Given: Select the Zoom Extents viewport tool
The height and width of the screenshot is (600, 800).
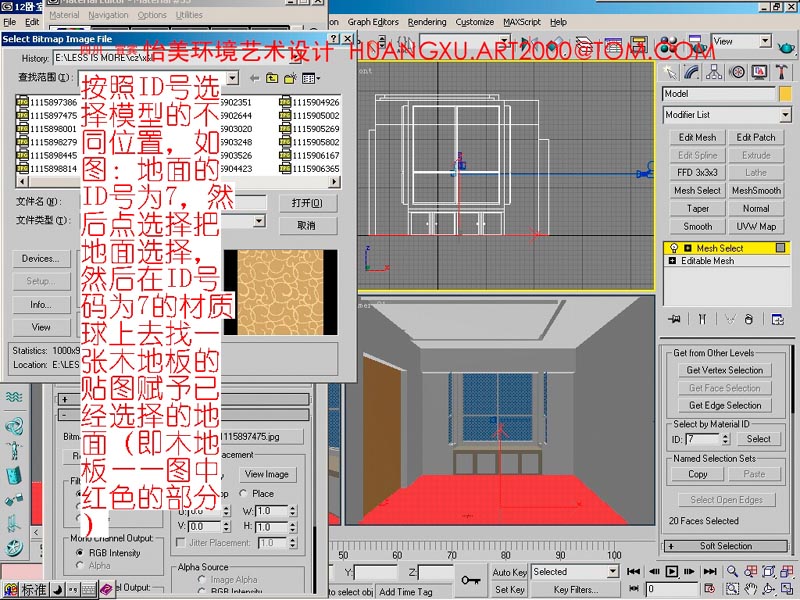Looking at the screenshot, I should pyautogui.click(x=769, y=571).
